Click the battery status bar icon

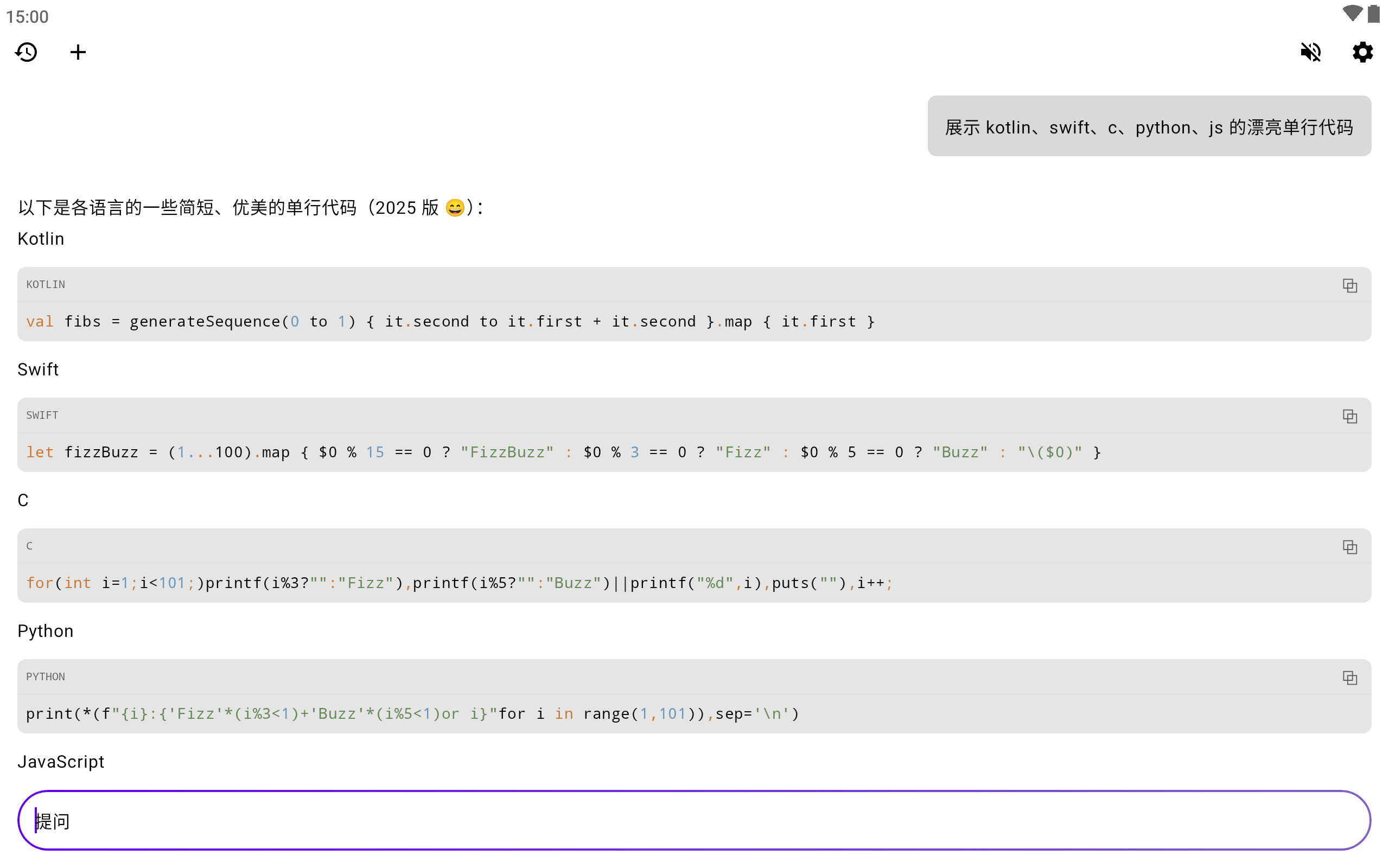pyautogui.click(x=1373, y=14)
